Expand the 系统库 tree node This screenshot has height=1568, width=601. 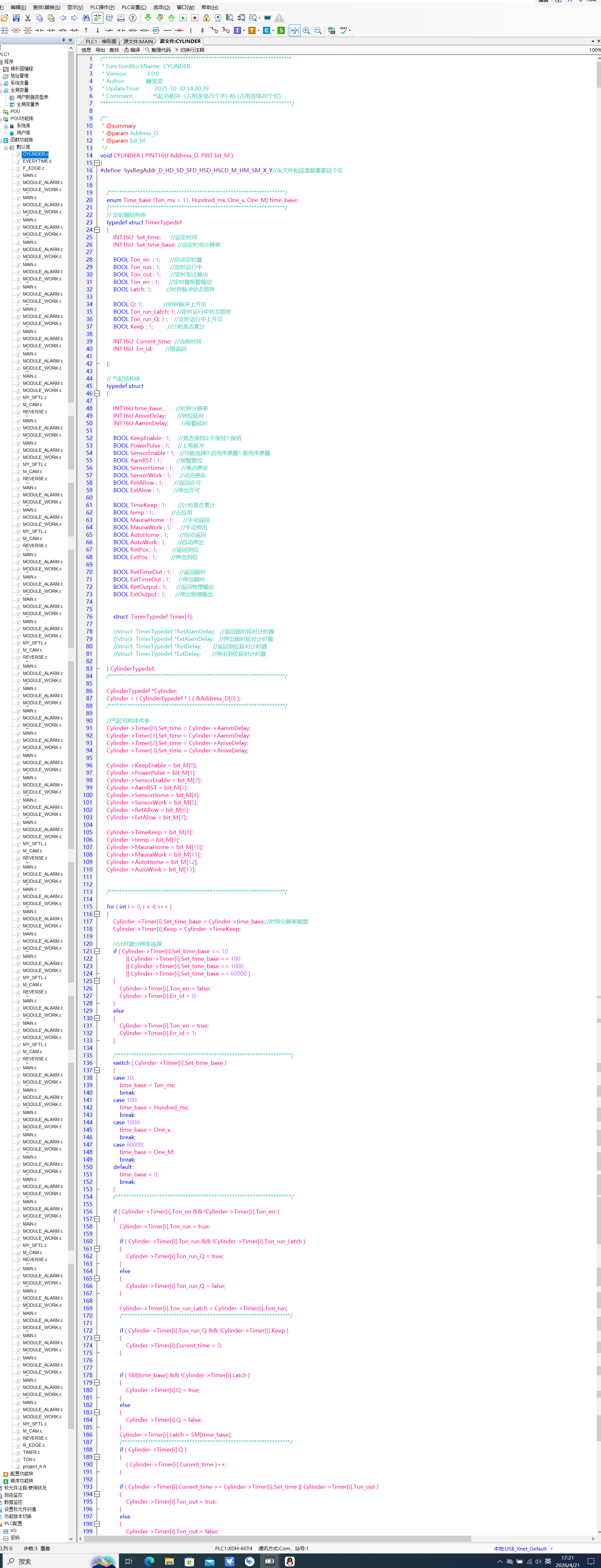tap(6, 126)
